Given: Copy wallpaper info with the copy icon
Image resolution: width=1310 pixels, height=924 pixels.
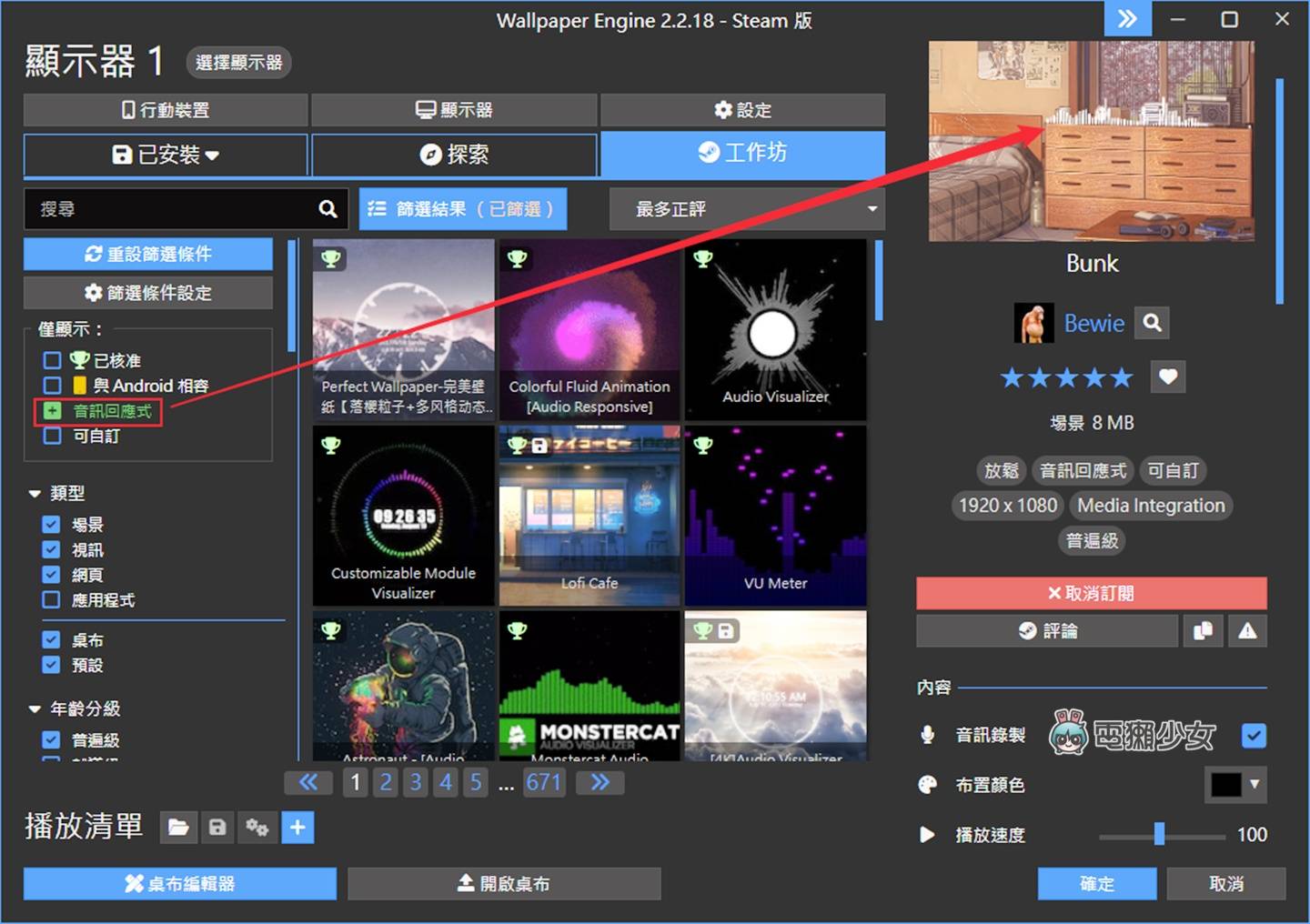Looking at the screenshot, I should (x=1203, y=630).
